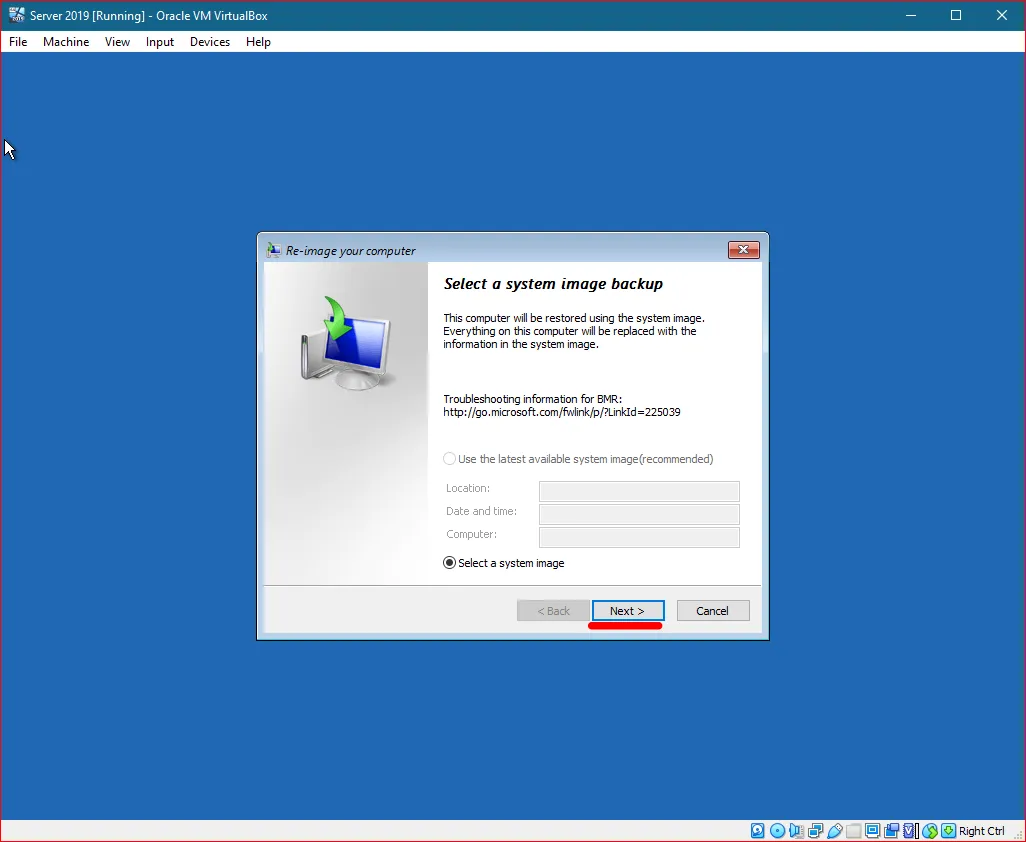1026x842 pixels.
Task: Select the Select a system image radio button
Action: 449,562
